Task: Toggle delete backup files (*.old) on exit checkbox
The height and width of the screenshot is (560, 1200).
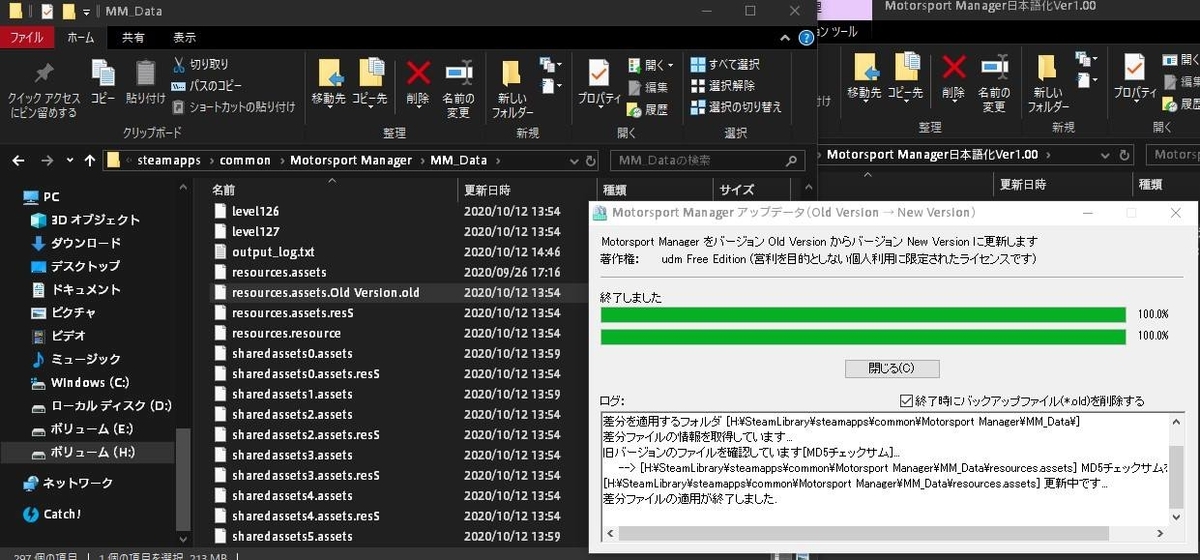Action: [x=906, y=401]
